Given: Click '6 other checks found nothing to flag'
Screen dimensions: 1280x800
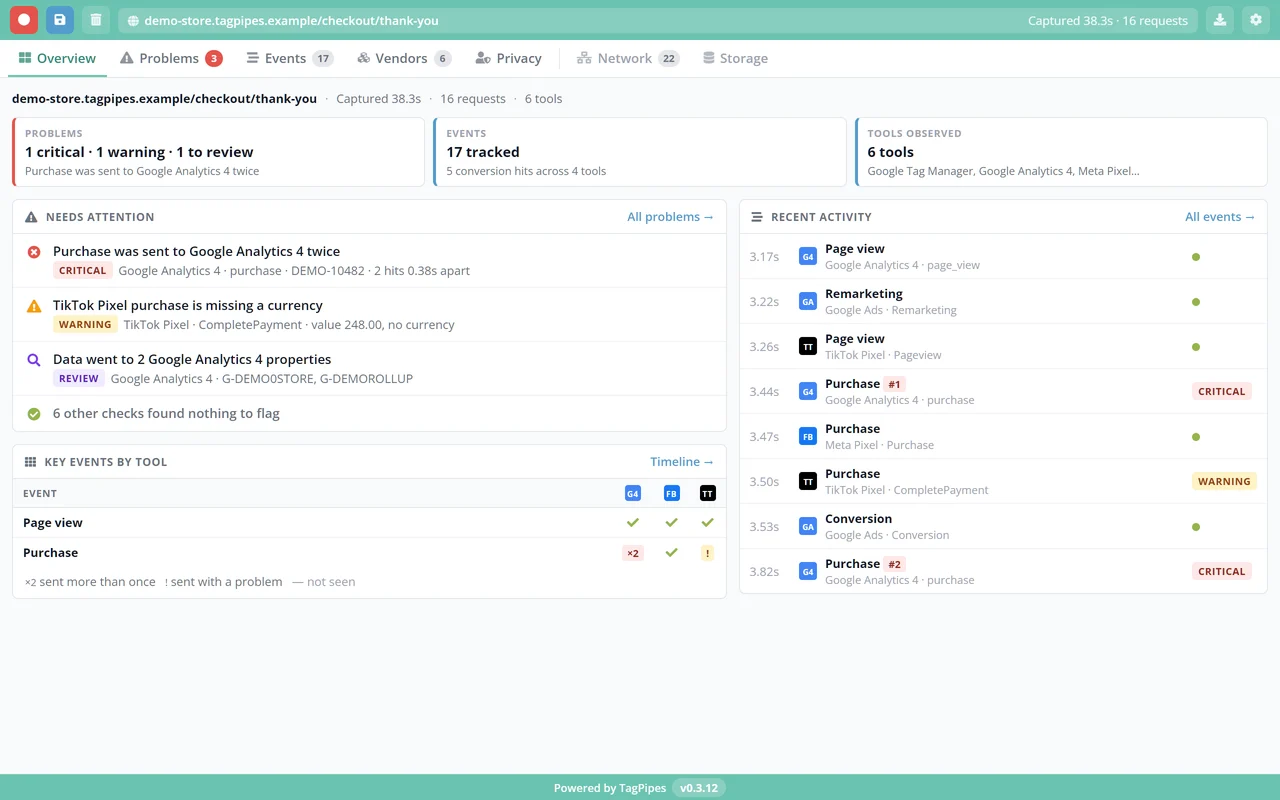Looking at the screenshot, I should point(166,414).
